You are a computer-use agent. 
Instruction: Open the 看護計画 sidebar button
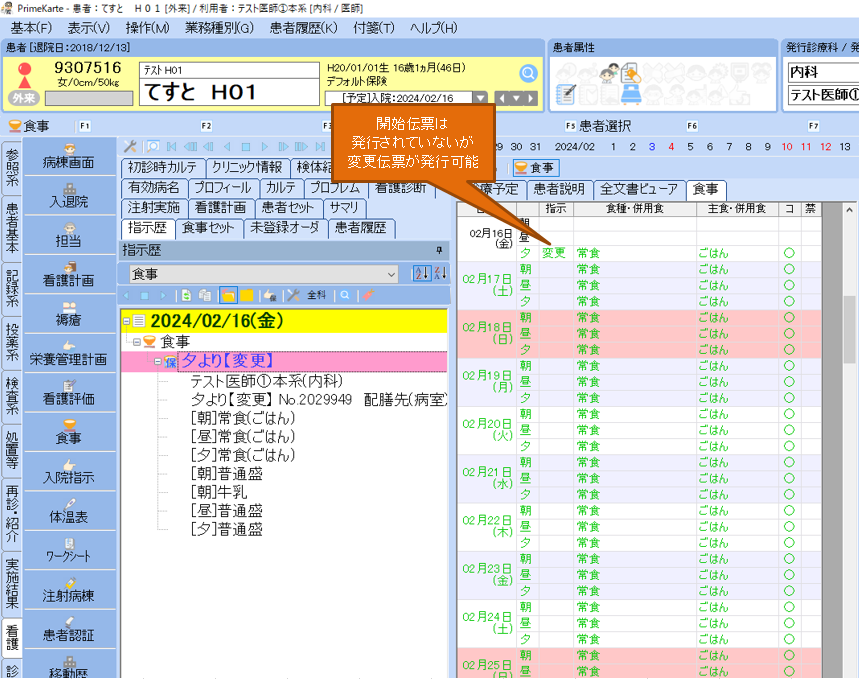(69, 275)
